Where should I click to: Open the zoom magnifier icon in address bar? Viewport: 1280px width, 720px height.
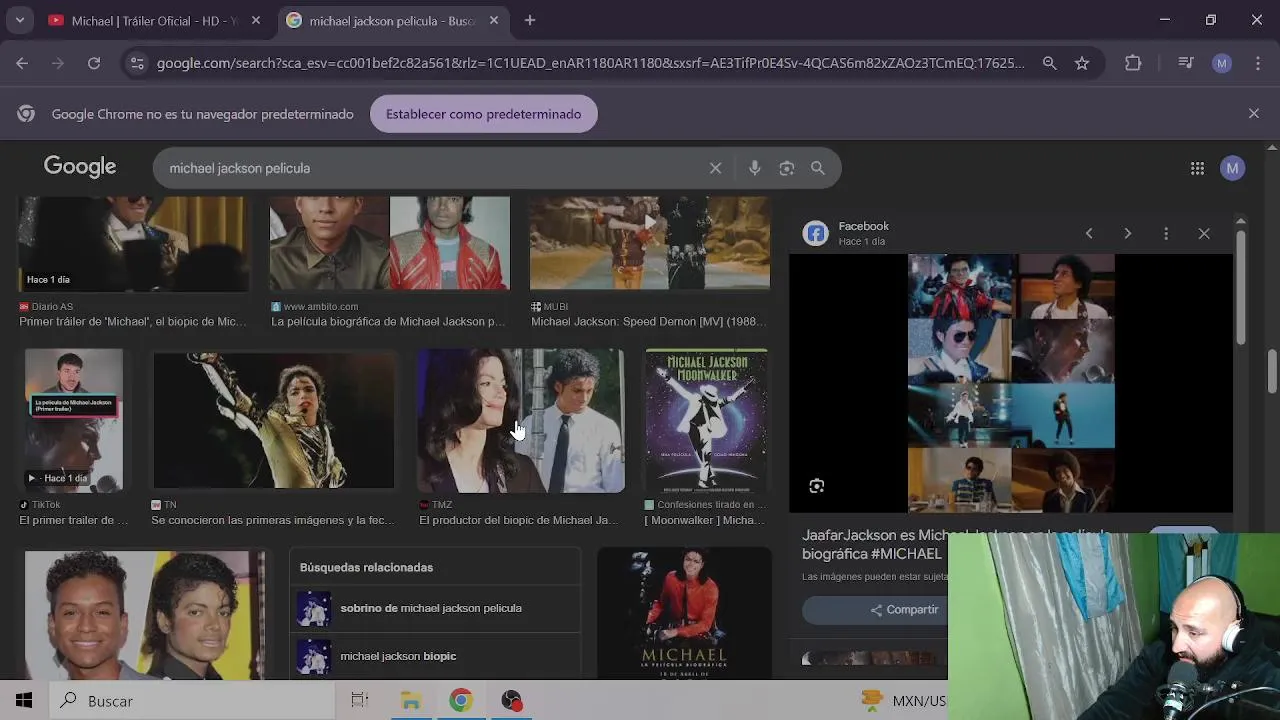click(x=1049, y=63)
